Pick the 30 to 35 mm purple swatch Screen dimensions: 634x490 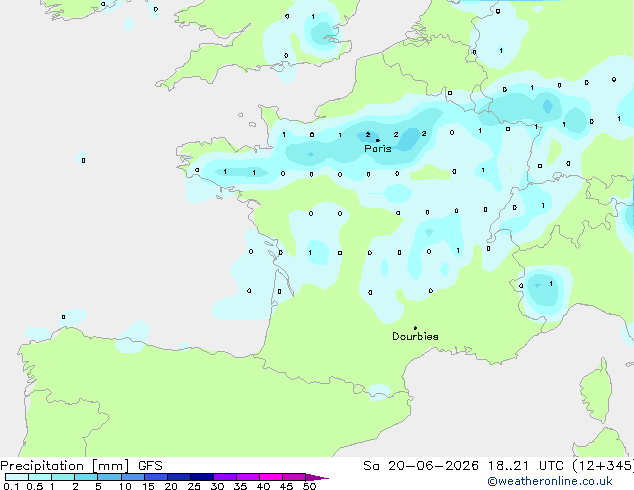tap(225, 477)
